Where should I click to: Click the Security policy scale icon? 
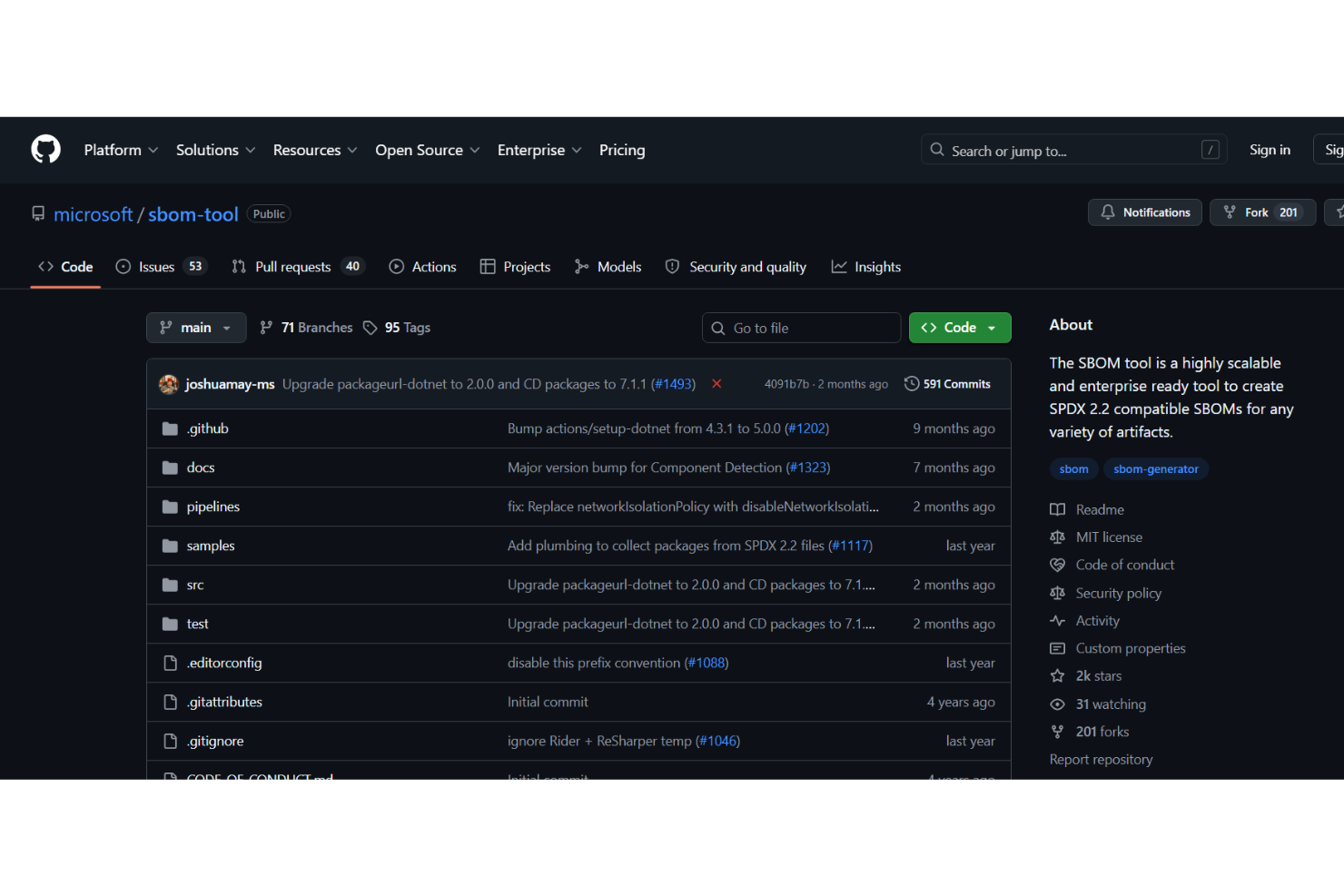(x=1057, y=593)
